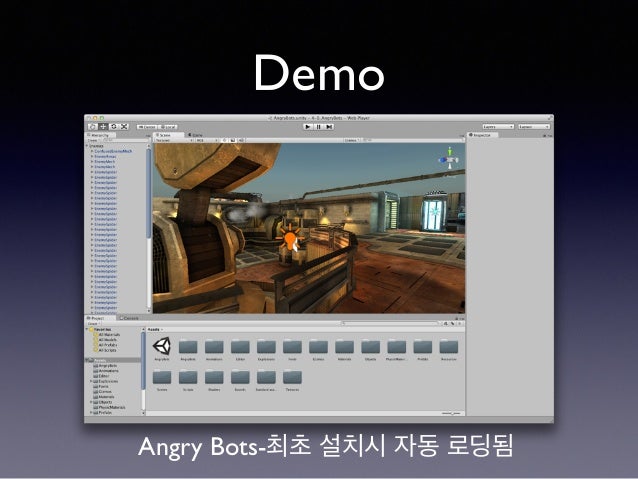Select the Inspector tab

point(481,135)
